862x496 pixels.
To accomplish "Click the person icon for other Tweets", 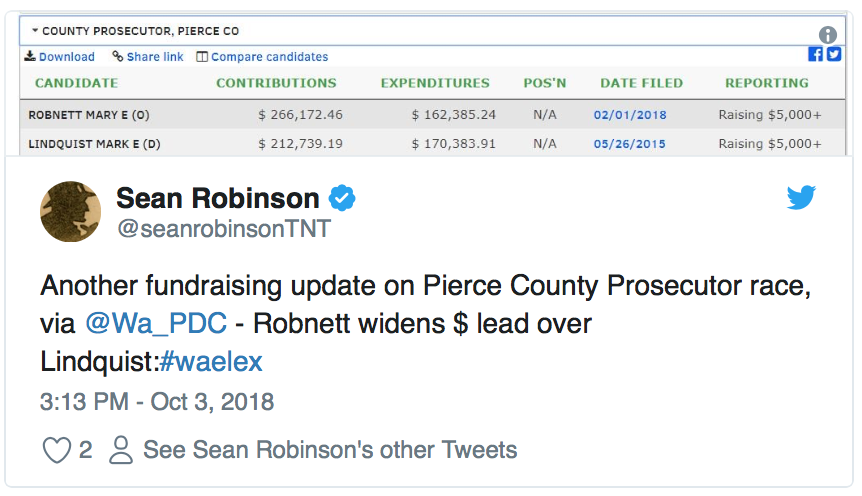I will (x=120, y=450).
